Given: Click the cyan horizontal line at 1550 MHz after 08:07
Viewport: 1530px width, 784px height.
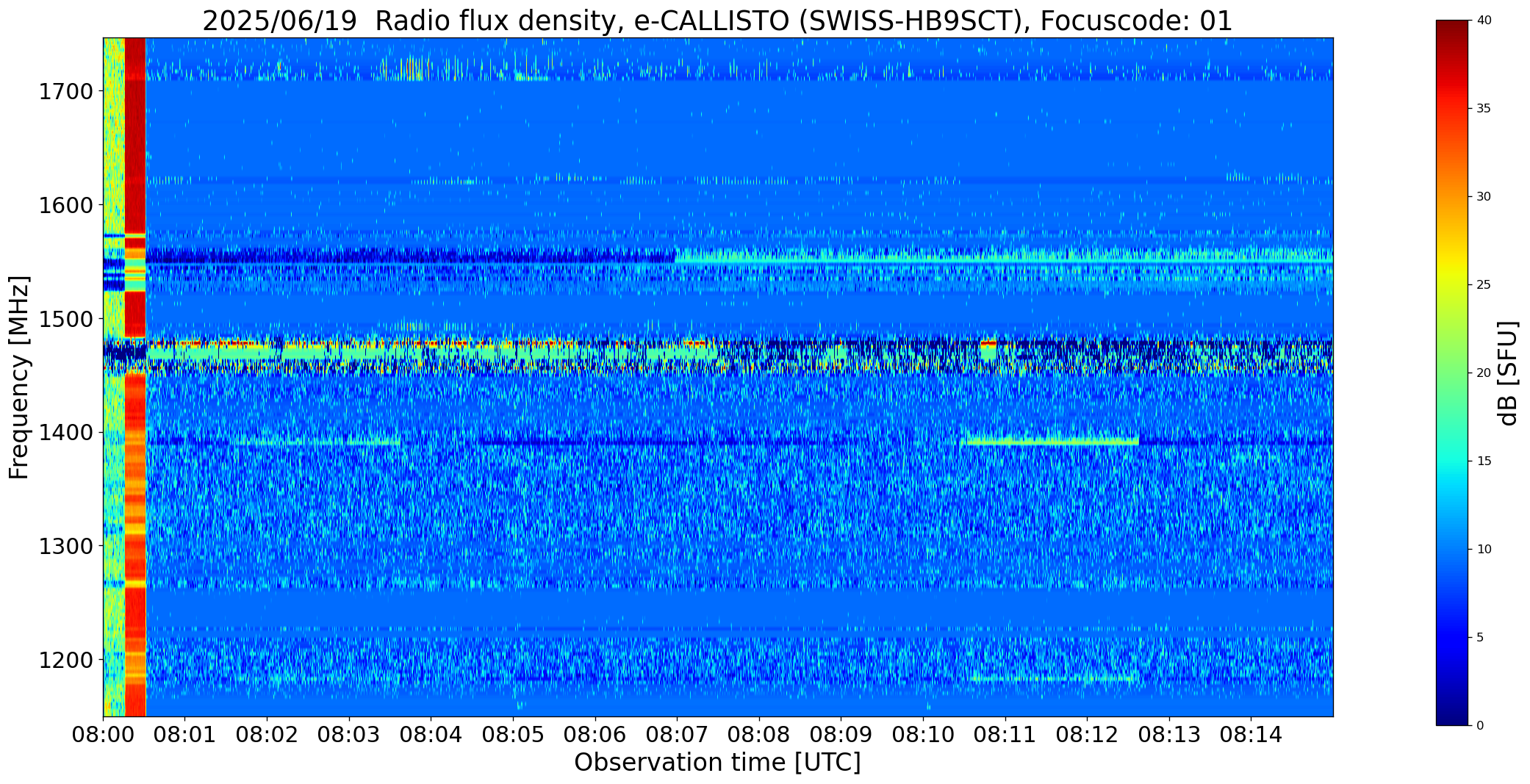Looking at the screenshot, I should click(x=1004, y=261).
